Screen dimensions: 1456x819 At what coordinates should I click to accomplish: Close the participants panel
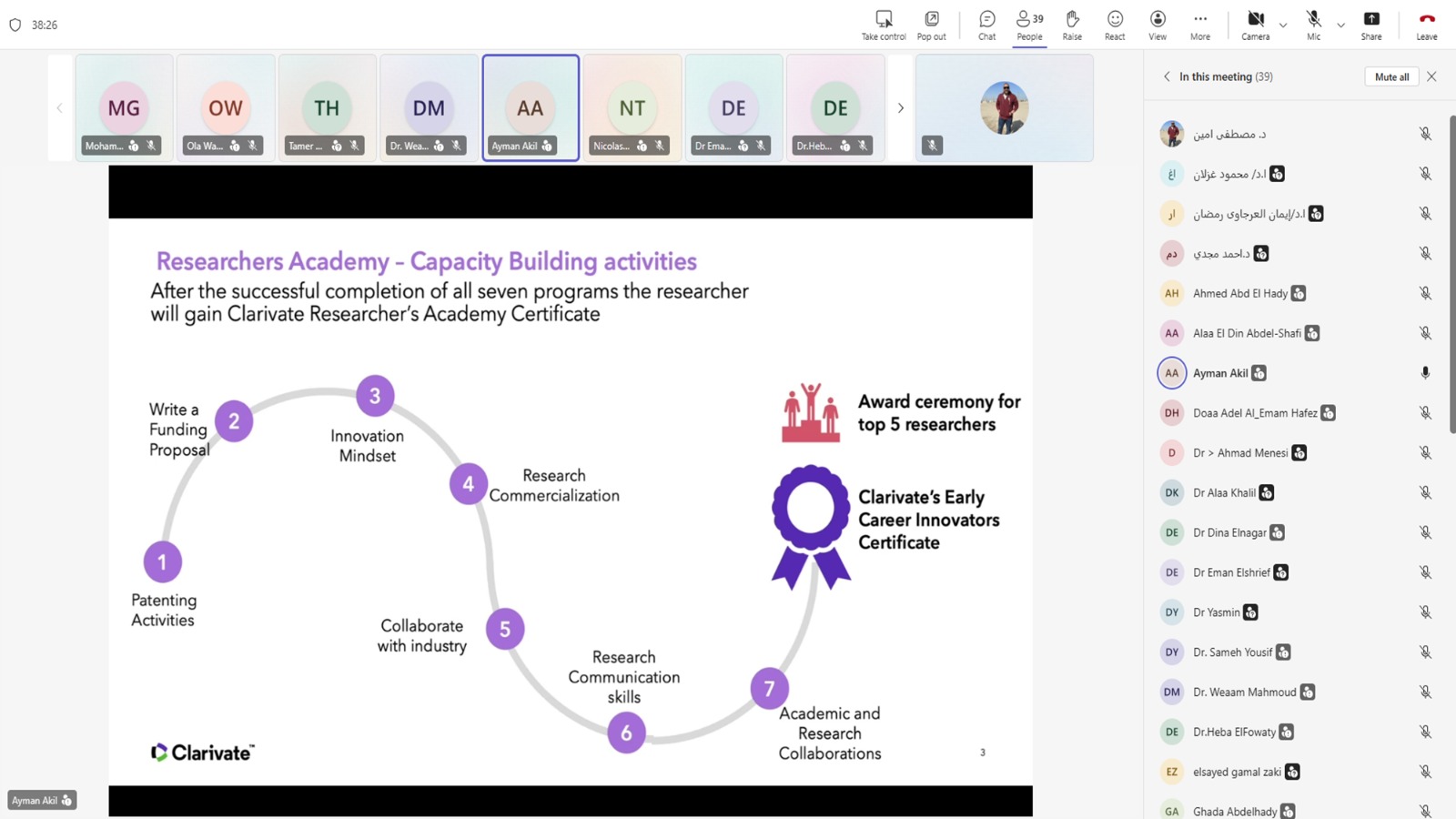(1431, 77)
